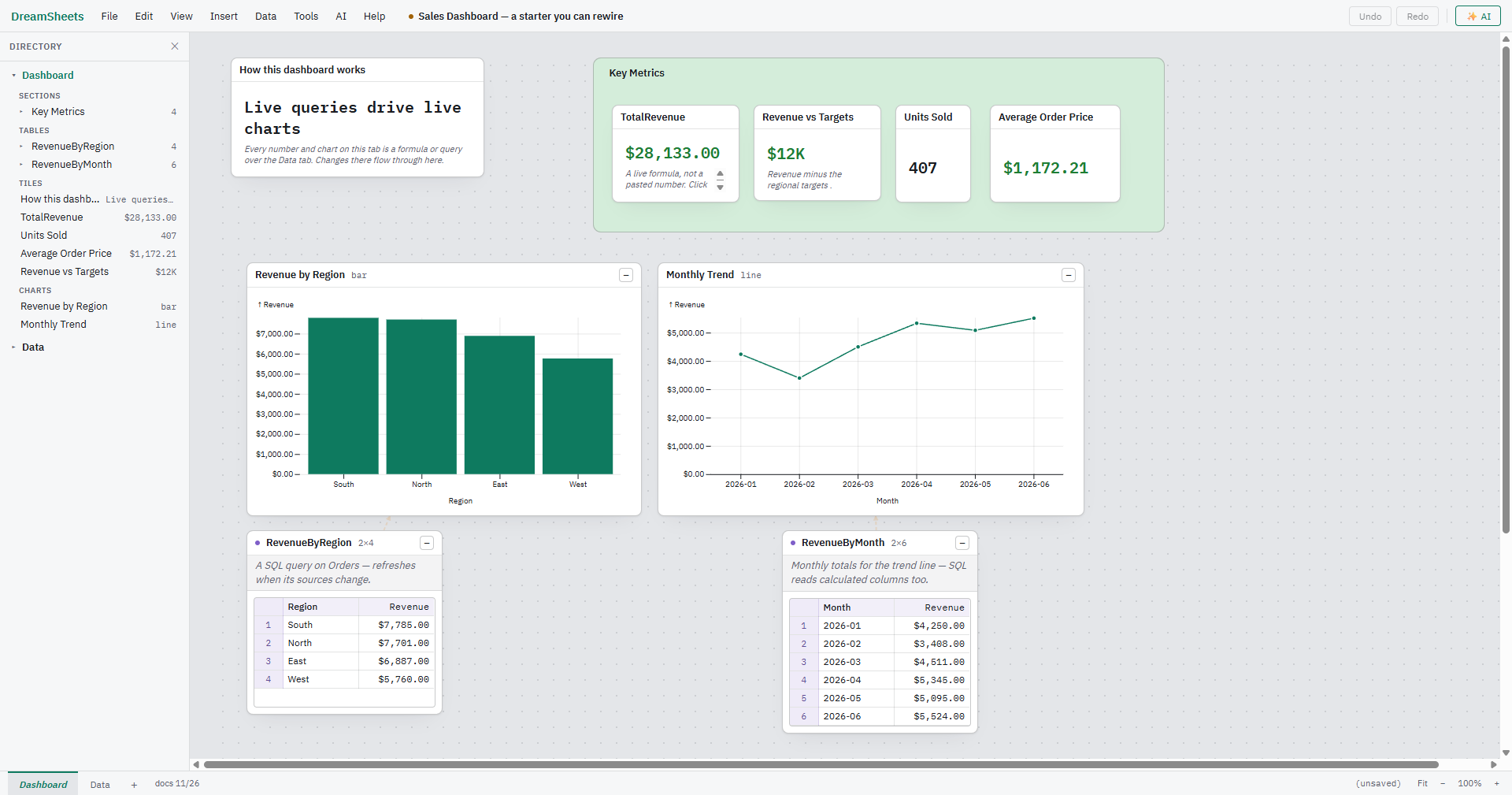Viewport: 1512px width, 795px height.
Task: Zoom in with the plus control
Action: point(1497,784)
